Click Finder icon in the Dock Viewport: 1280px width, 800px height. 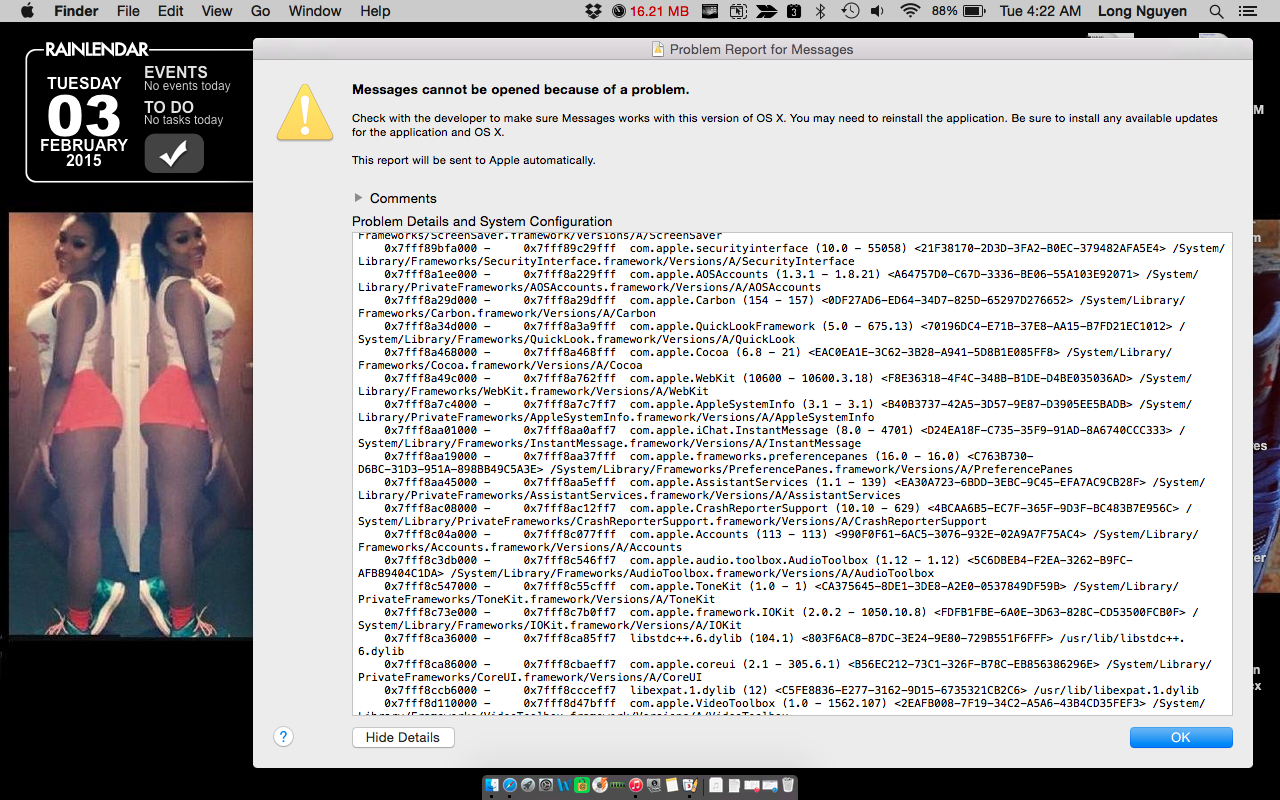coord(492,785)
